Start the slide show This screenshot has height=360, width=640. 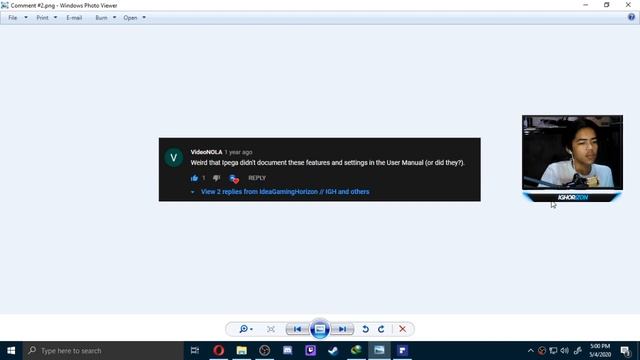tap(320, 329)
